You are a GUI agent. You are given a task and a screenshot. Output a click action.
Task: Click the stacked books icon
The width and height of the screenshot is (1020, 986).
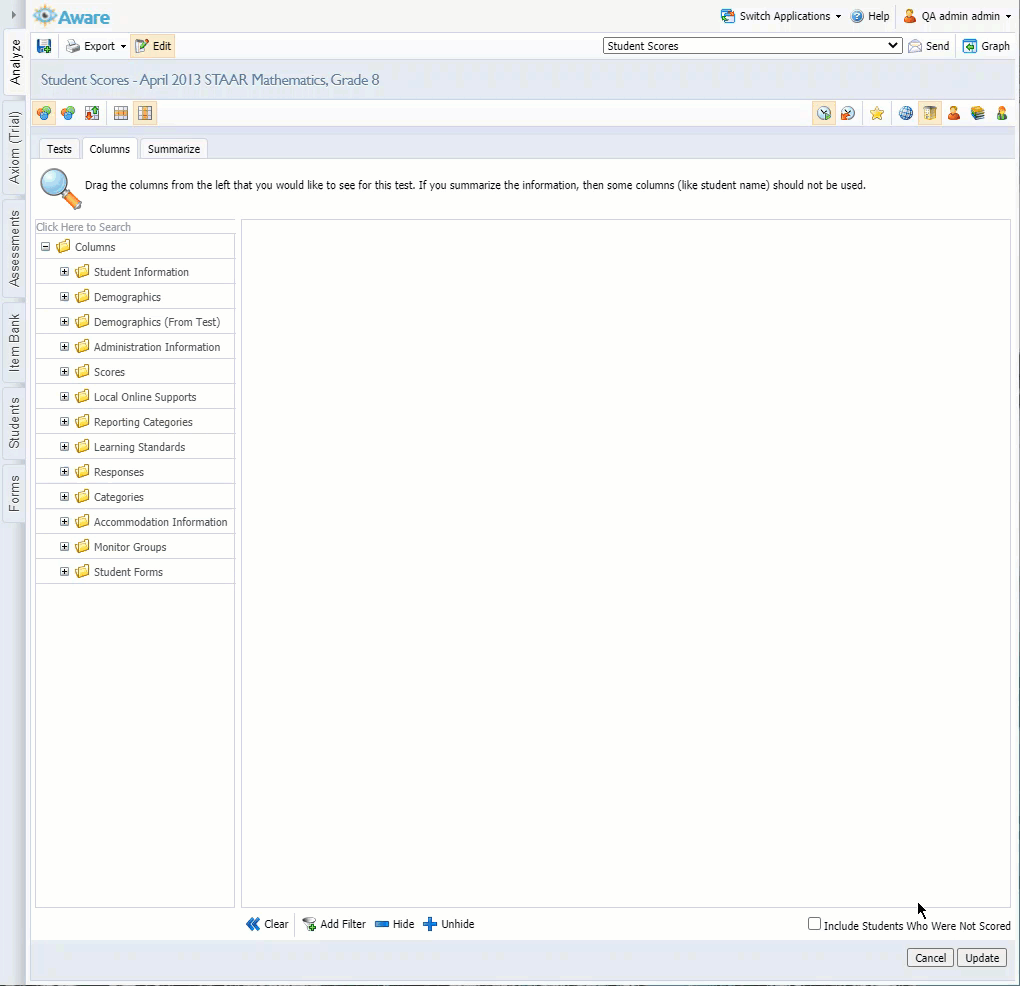click(x=978, y=113)
